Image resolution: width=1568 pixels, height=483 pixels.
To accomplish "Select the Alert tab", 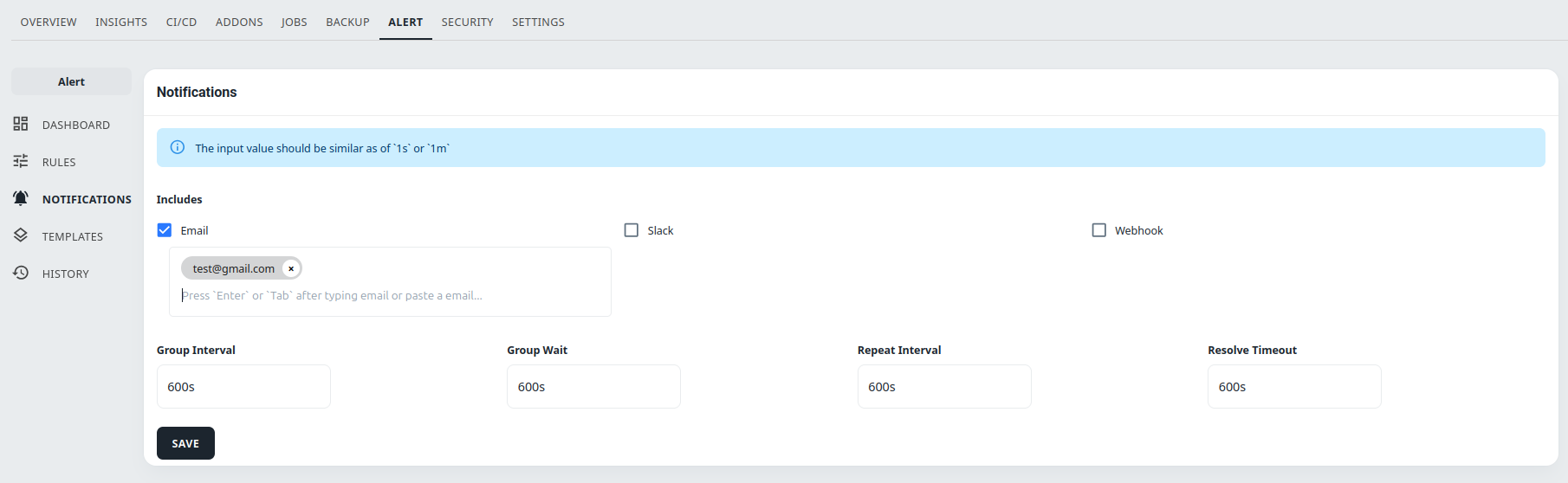I will click(x=405, y=22).
